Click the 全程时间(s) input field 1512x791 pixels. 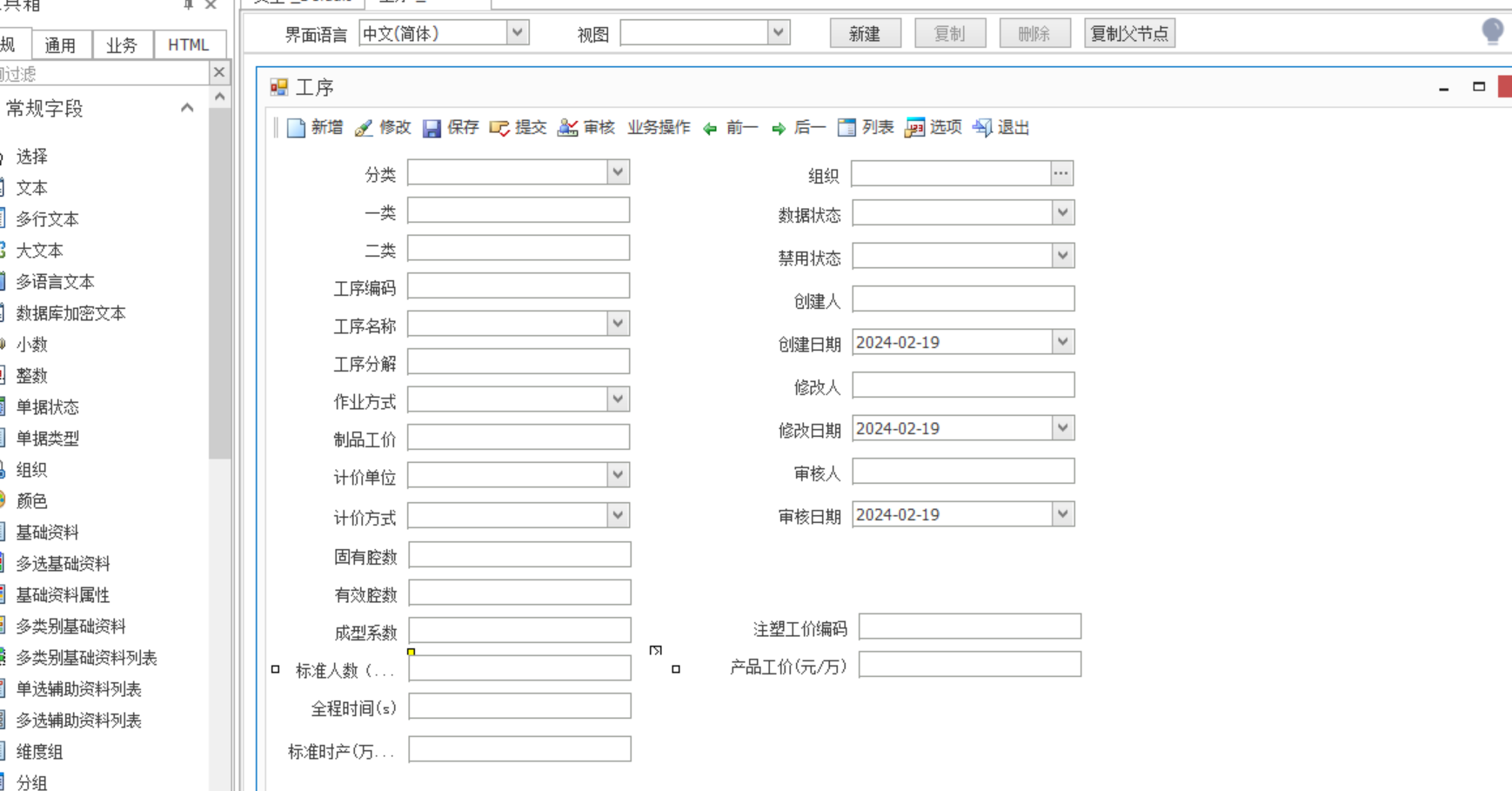coord(519,707)
